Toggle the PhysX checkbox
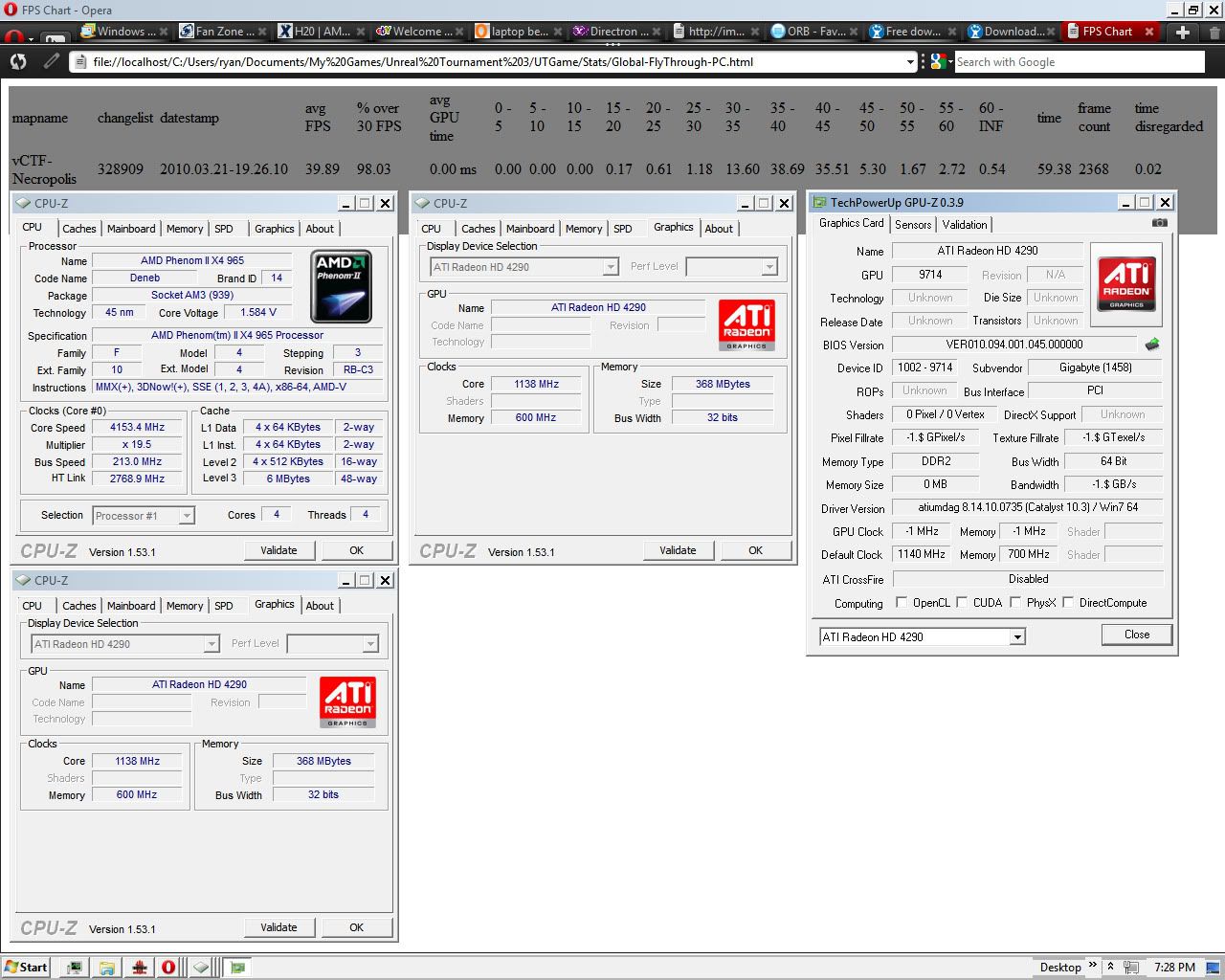The image size is (1225, 980). tap(1015, 603)
